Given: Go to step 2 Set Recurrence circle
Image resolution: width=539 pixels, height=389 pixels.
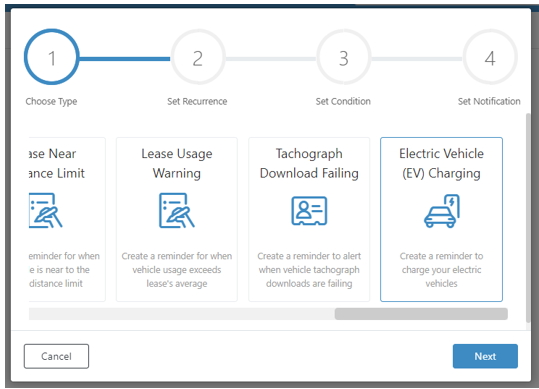Looking at the screenshot, I should coord(198,57).
